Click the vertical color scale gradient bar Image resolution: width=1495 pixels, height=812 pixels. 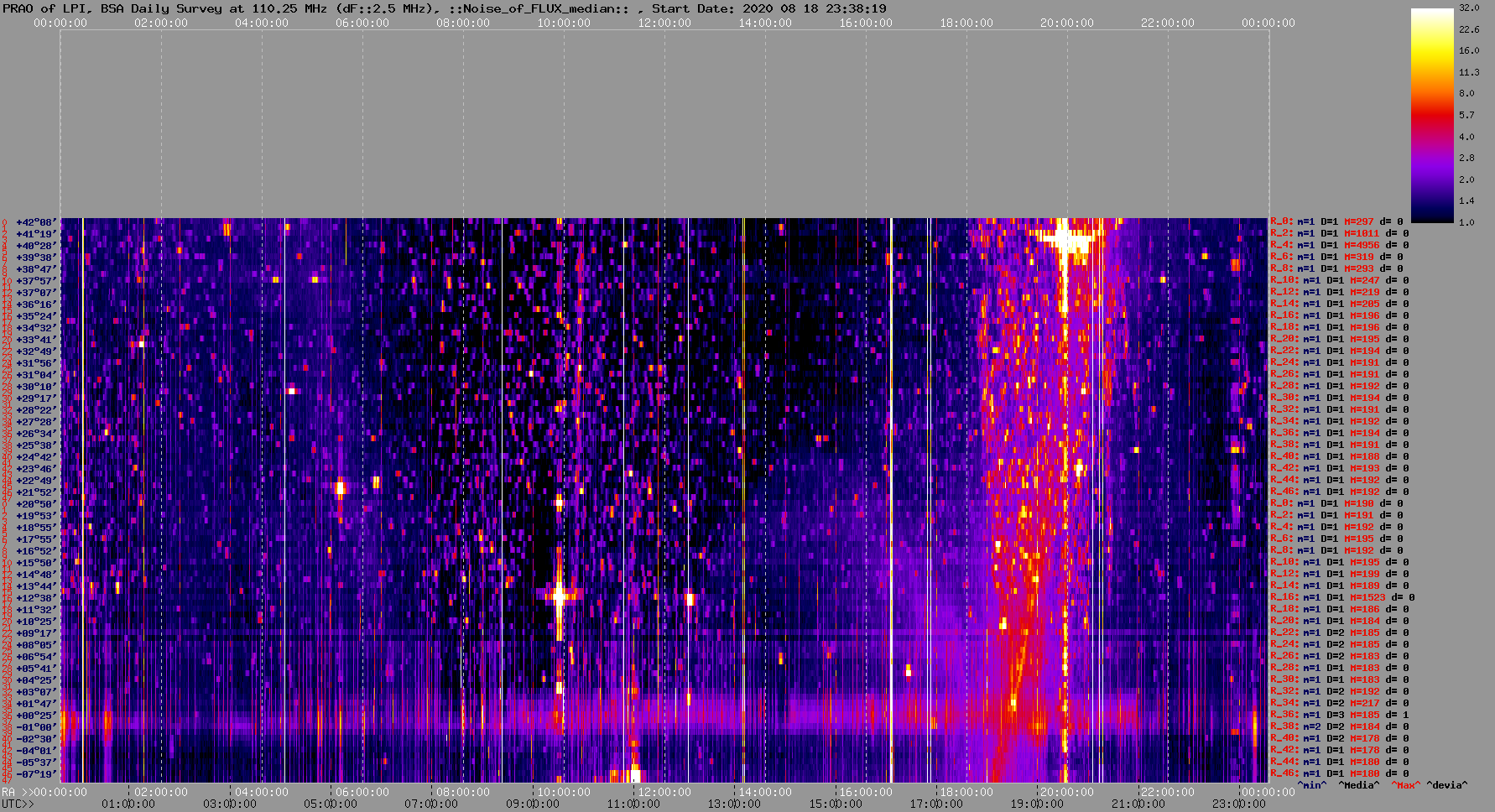[x=1432, y=115]
